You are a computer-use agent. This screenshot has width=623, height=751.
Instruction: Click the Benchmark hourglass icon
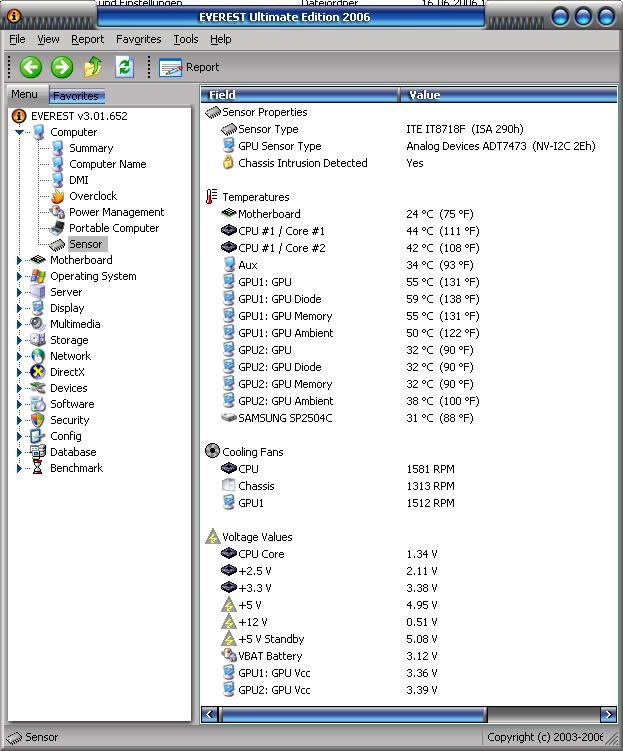click(38, 468)
